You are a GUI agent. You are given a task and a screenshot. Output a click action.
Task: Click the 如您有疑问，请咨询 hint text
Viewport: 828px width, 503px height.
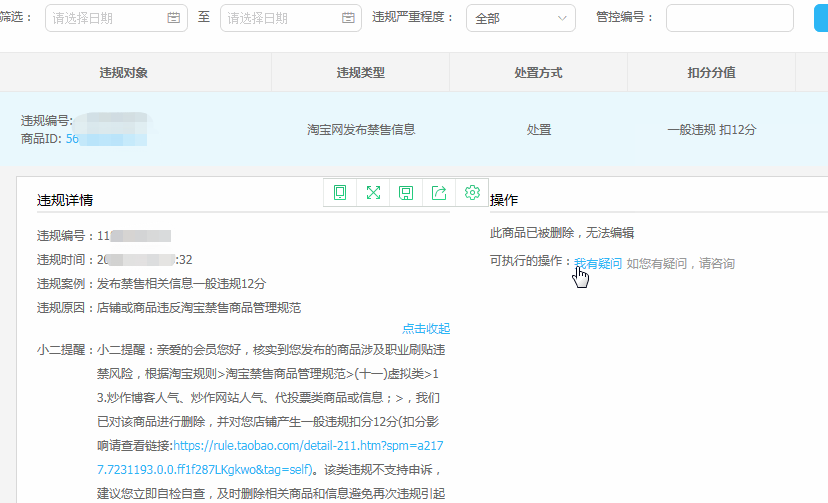[x=681, y=263]
